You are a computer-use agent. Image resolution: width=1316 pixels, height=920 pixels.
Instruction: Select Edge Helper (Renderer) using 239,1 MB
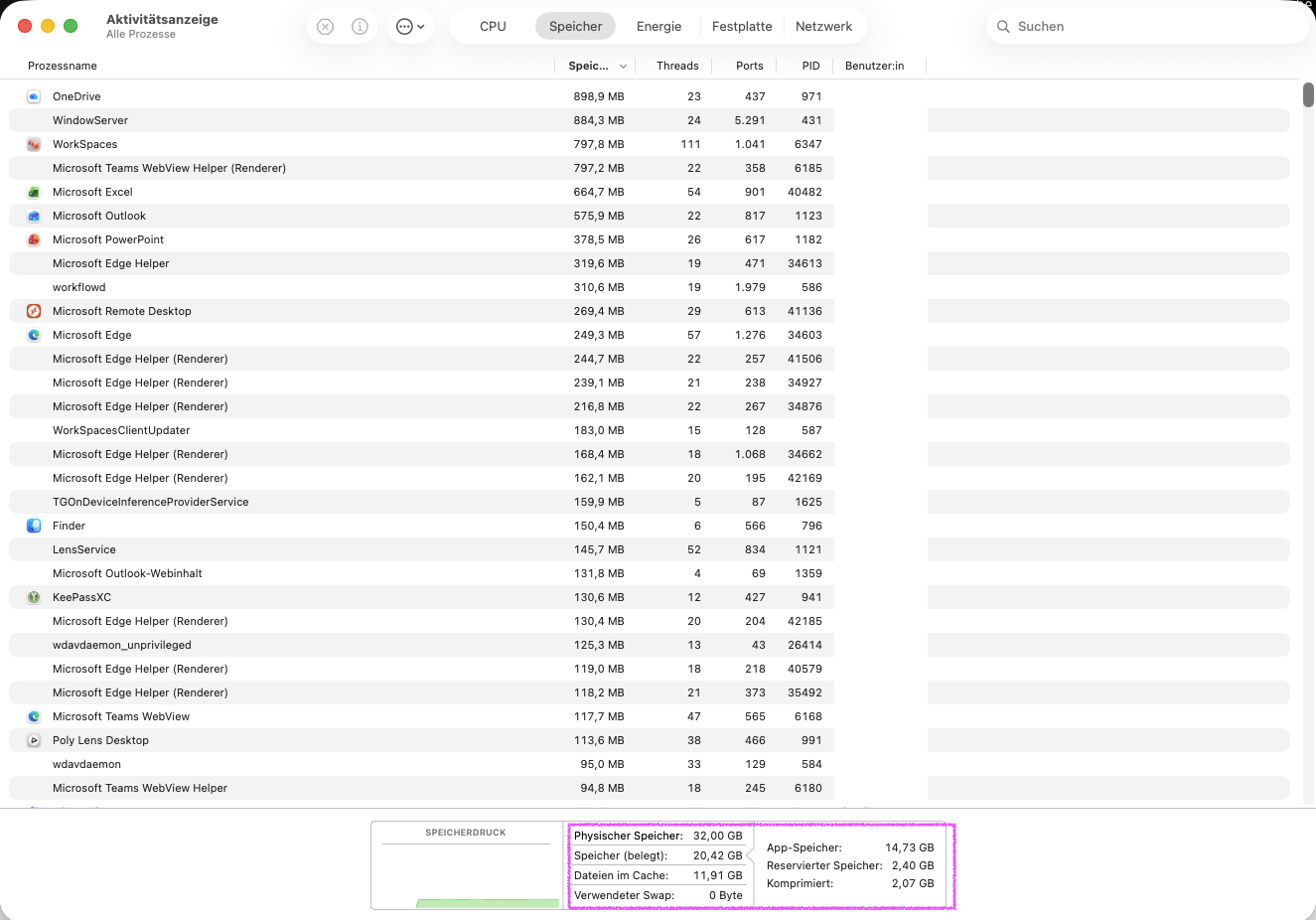650,383
